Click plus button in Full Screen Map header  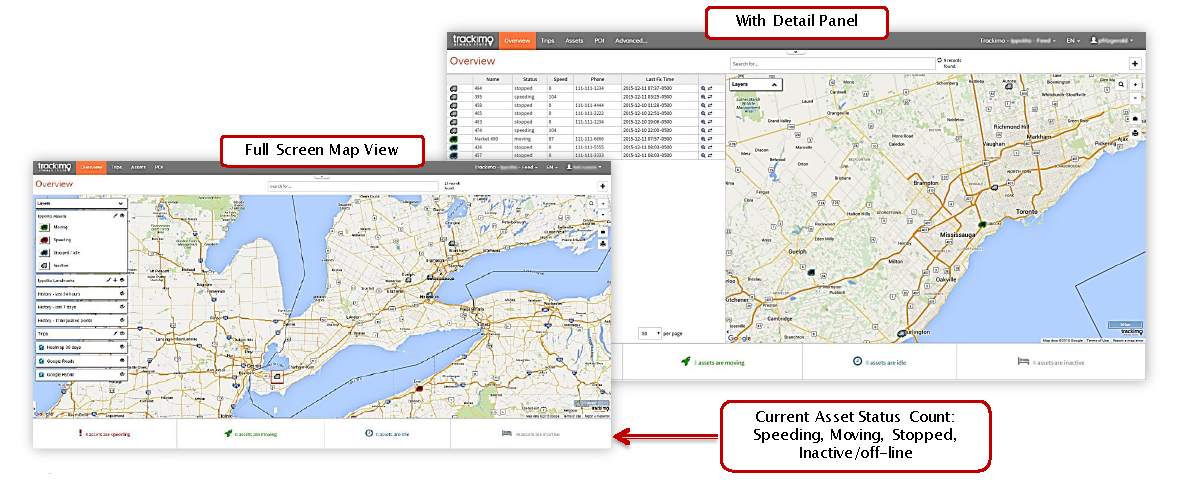coord(602,186)
